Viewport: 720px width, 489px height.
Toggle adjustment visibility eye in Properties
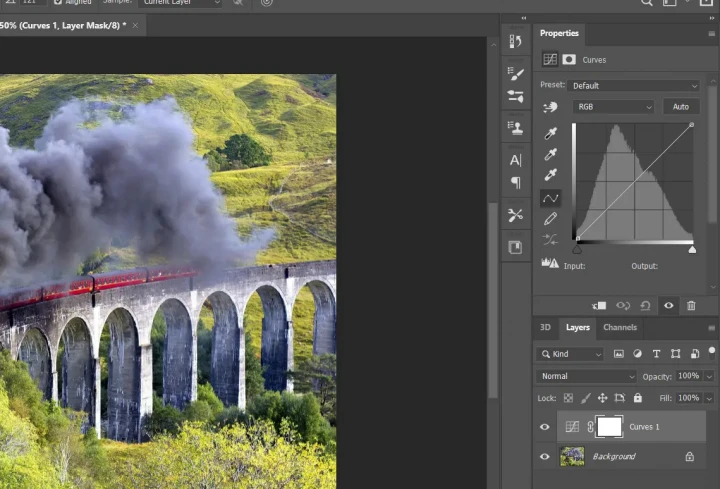point(669,305)
